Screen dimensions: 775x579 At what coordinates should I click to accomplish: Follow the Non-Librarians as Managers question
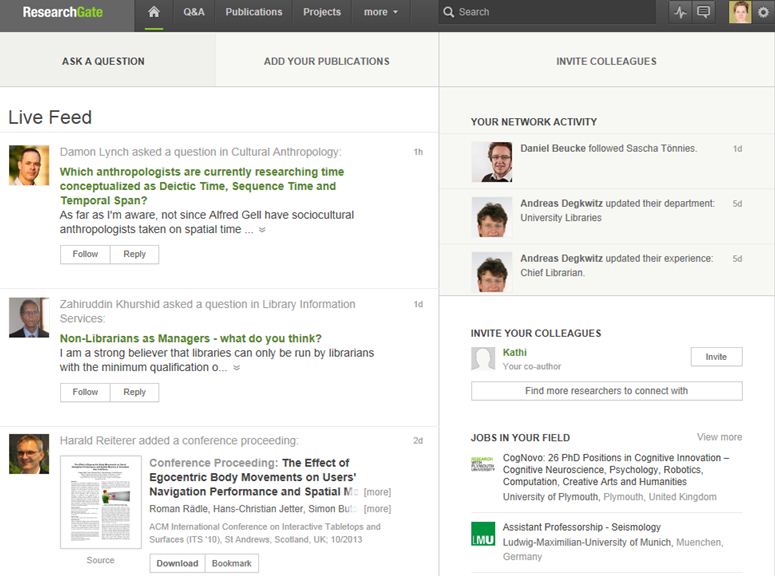(x=85, y=392)
